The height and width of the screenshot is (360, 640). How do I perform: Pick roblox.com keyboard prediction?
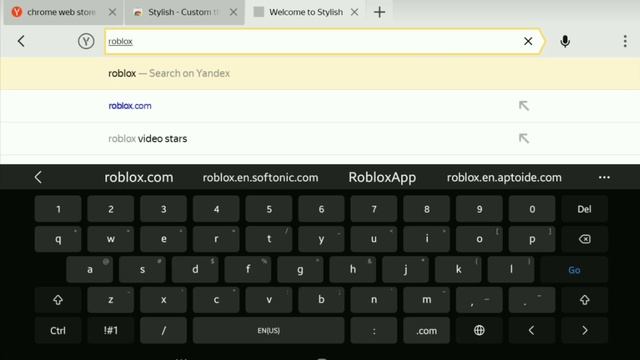[139, 178]
